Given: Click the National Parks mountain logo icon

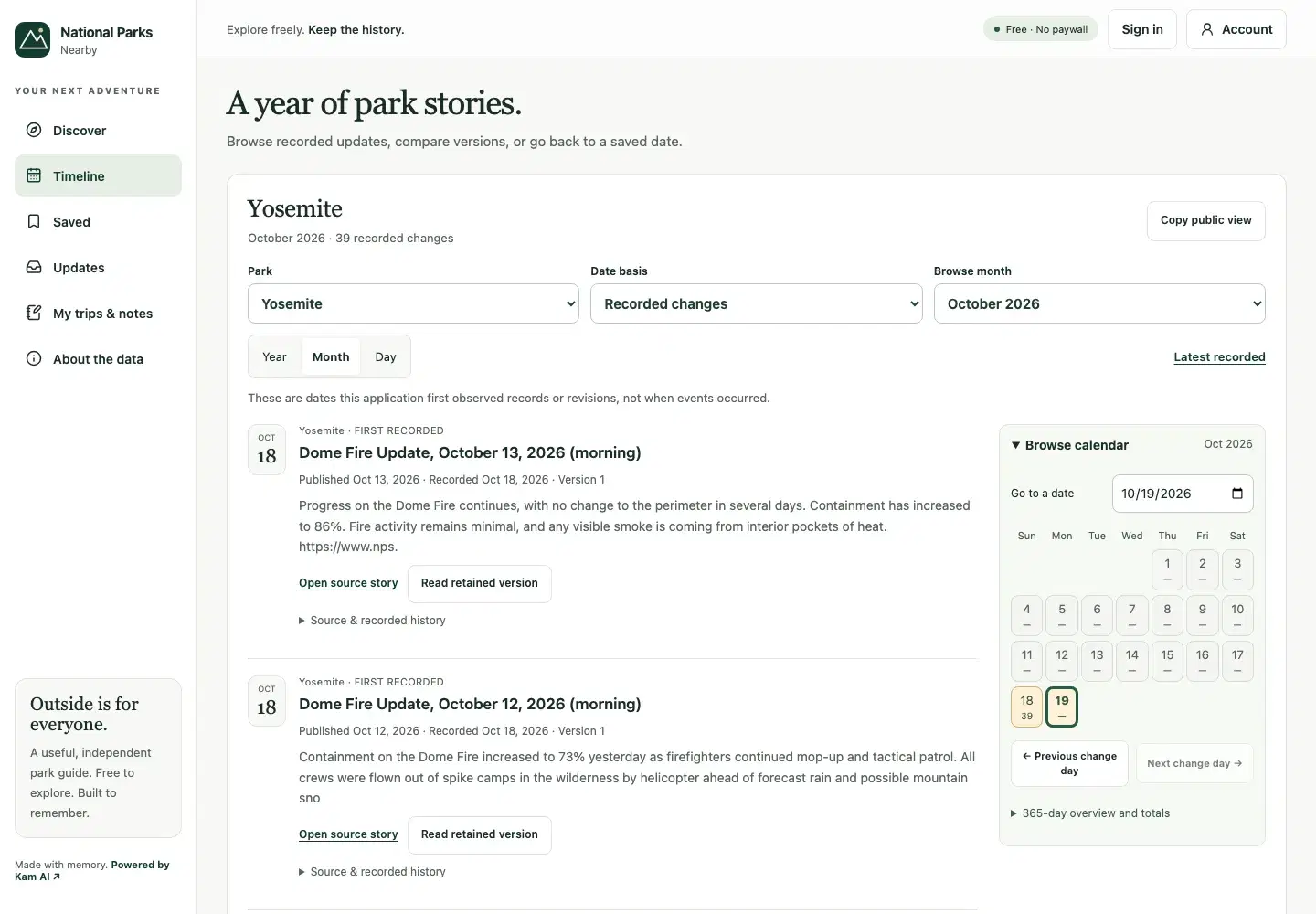Looking at the screenshot, I should point(33,40).
